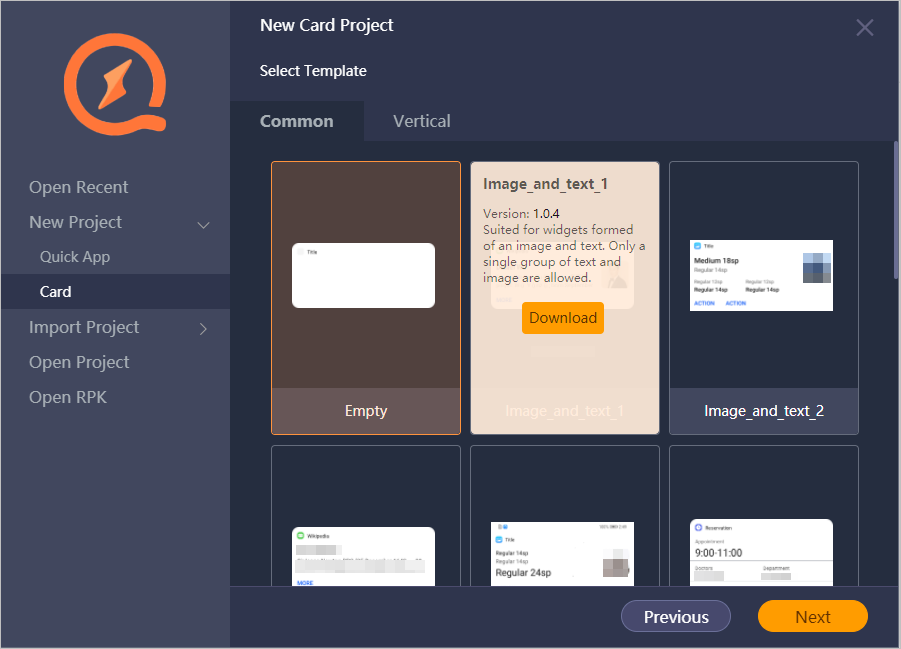Download the Image_and_text_1 template
The width and height of the screenshot is (901, 649).
(x=563, y=318)
